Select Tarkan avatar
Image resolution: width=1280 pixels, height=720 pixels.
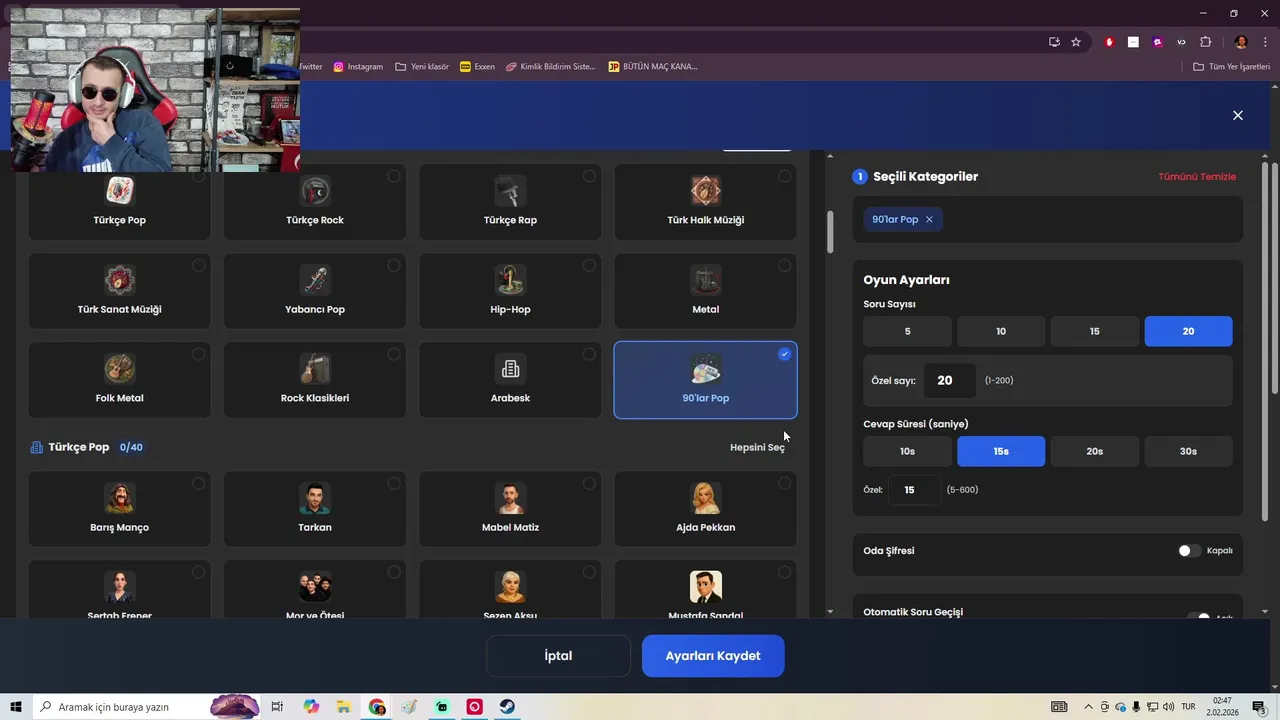[315, 498]
